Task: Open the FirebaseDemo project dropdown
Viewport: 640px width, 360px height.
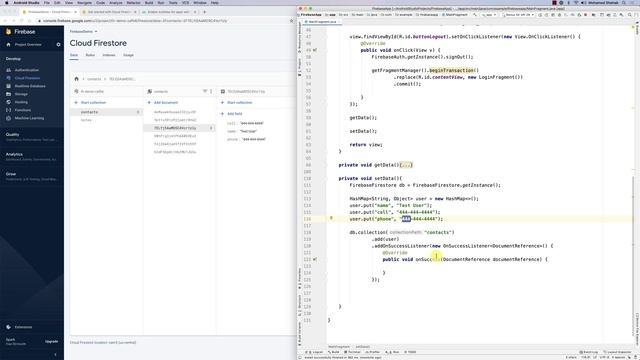Action: (84, 31)
